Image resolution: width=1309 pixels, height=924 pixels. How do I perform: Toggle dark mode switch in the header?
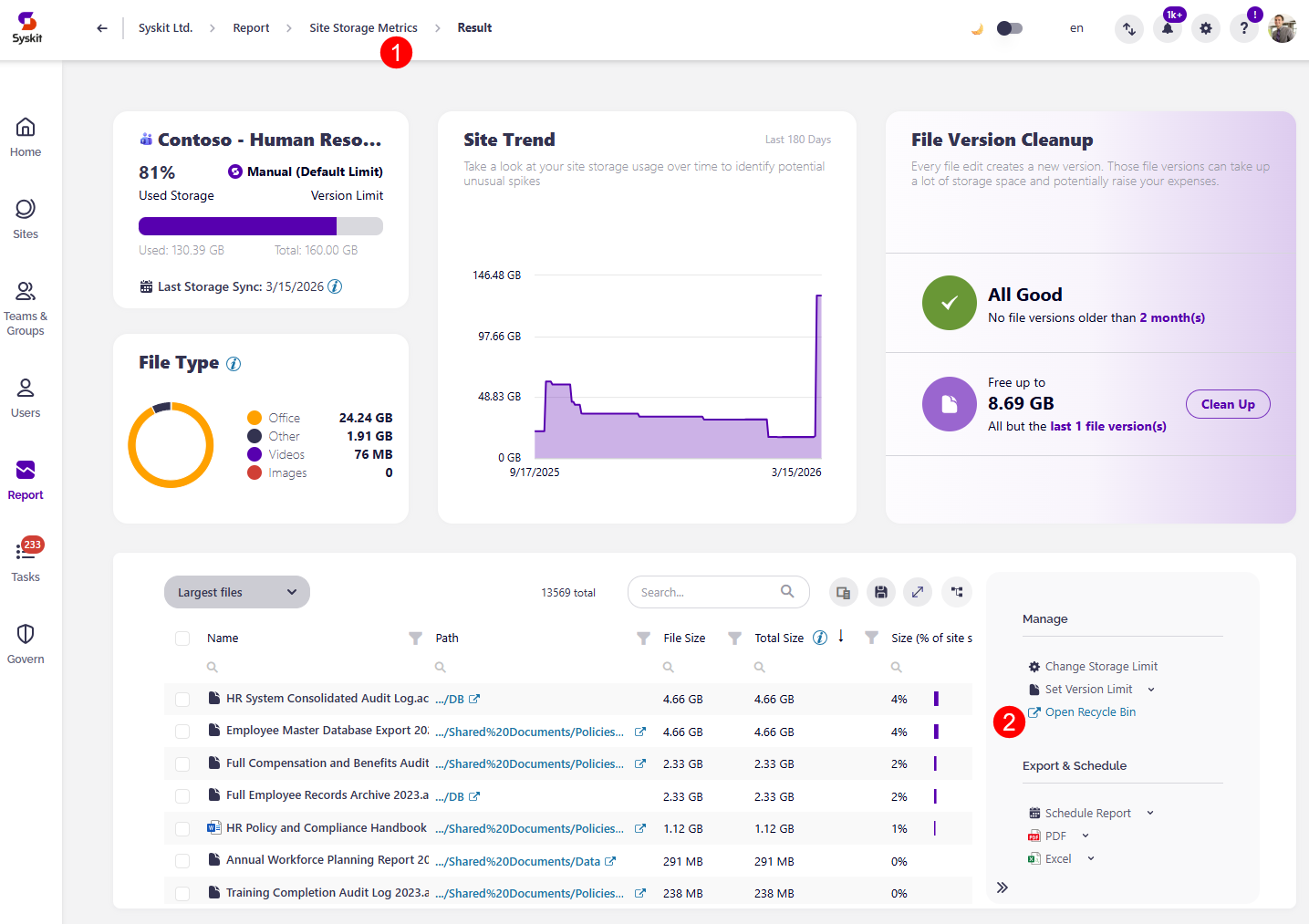tap(1008, 28)
